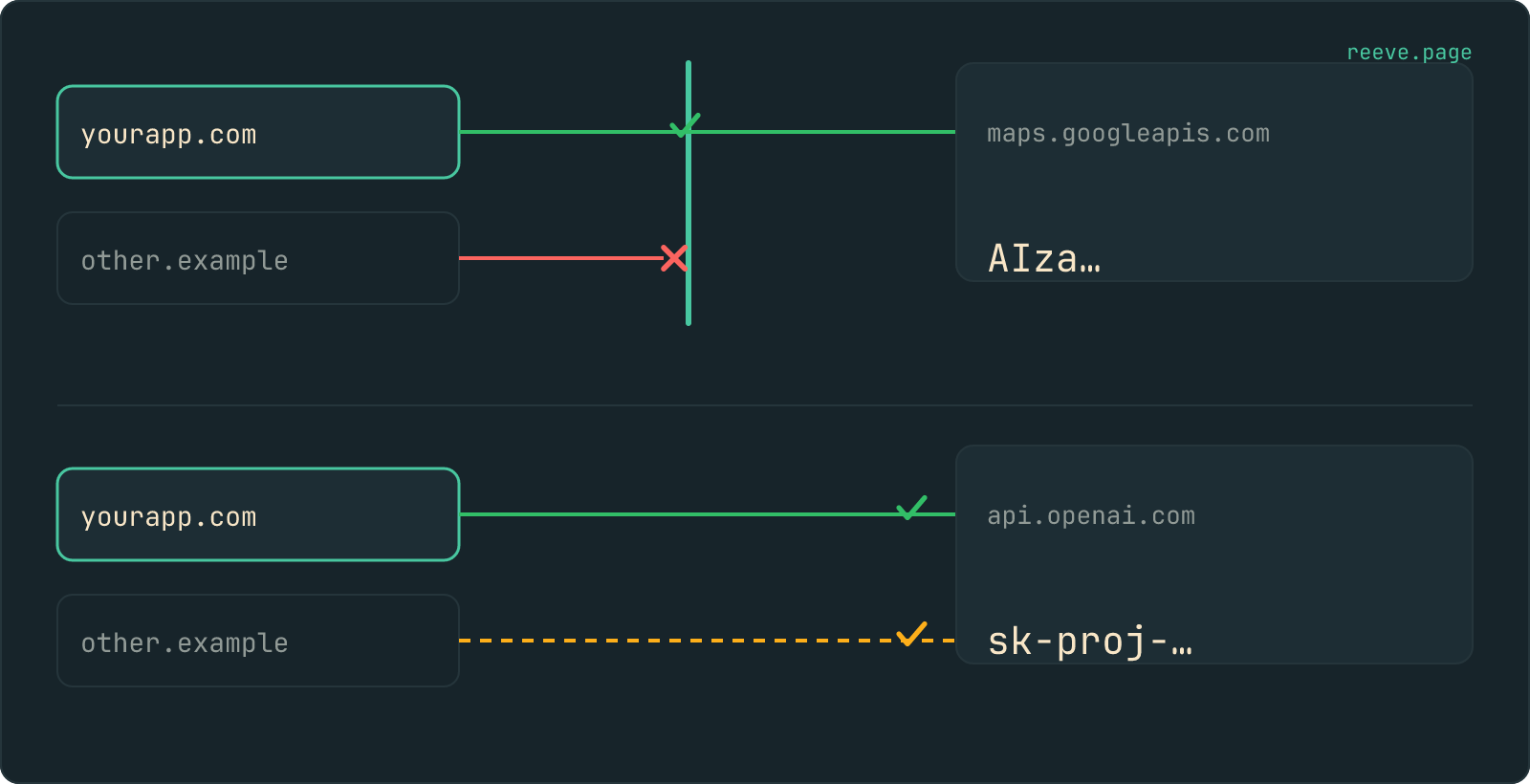The height and width of the screenshot is (784, 1530).
Task: Click the sk-proj-… key text
Action: point(1090,641)
